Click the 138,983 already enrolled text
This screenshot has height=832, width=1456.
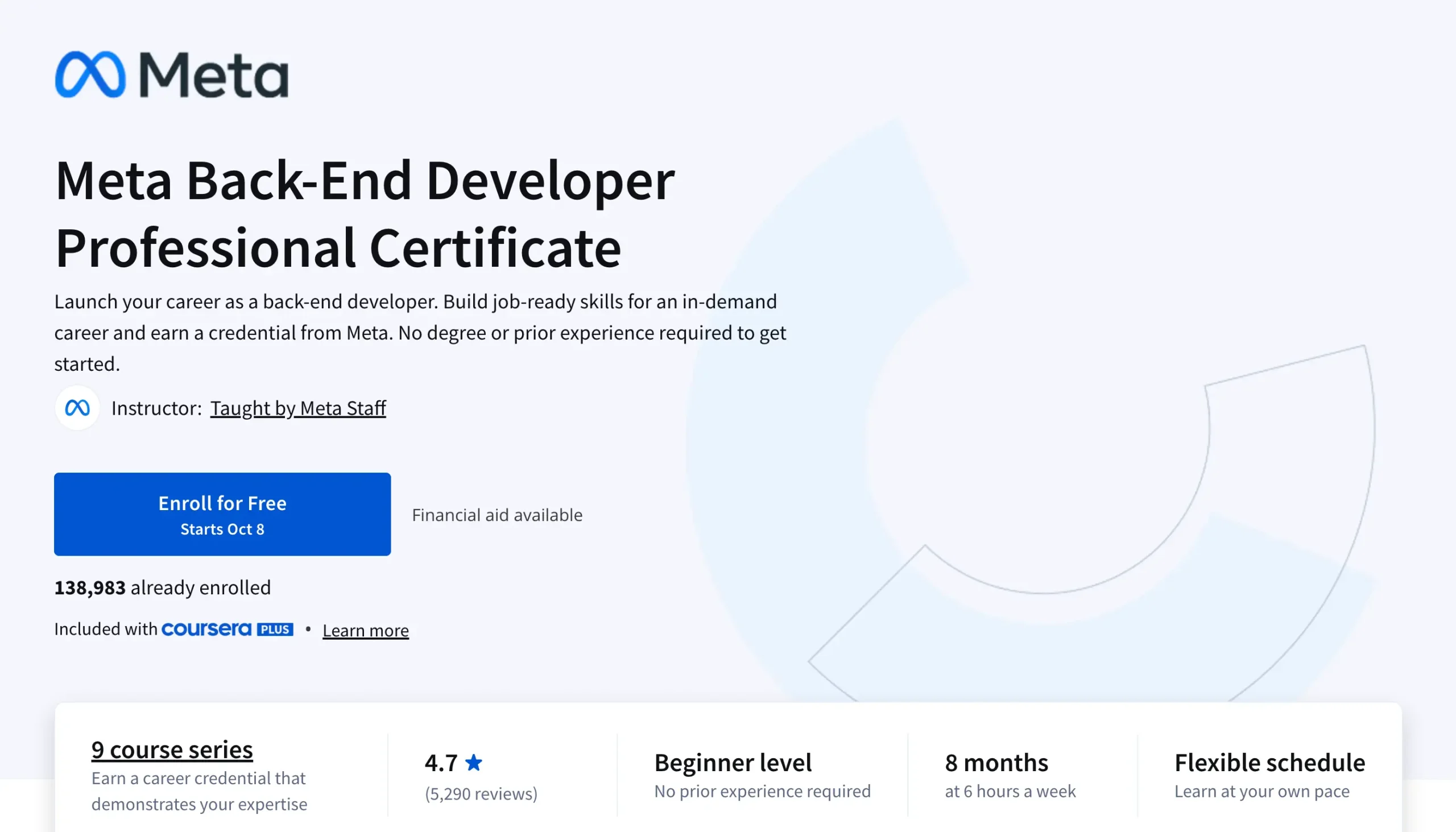(162, 587)
